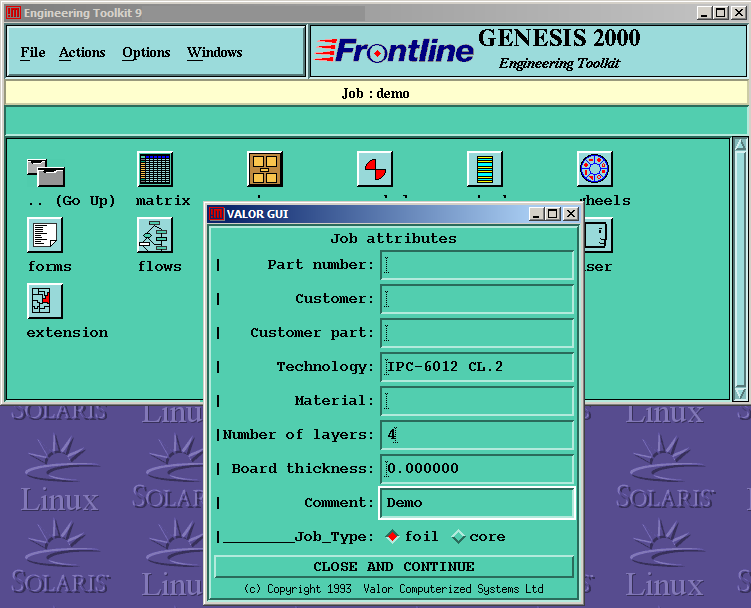The width and height of the screenshot is (751, 608).
Task: Open the matrix icon
Action: [155, 169]
